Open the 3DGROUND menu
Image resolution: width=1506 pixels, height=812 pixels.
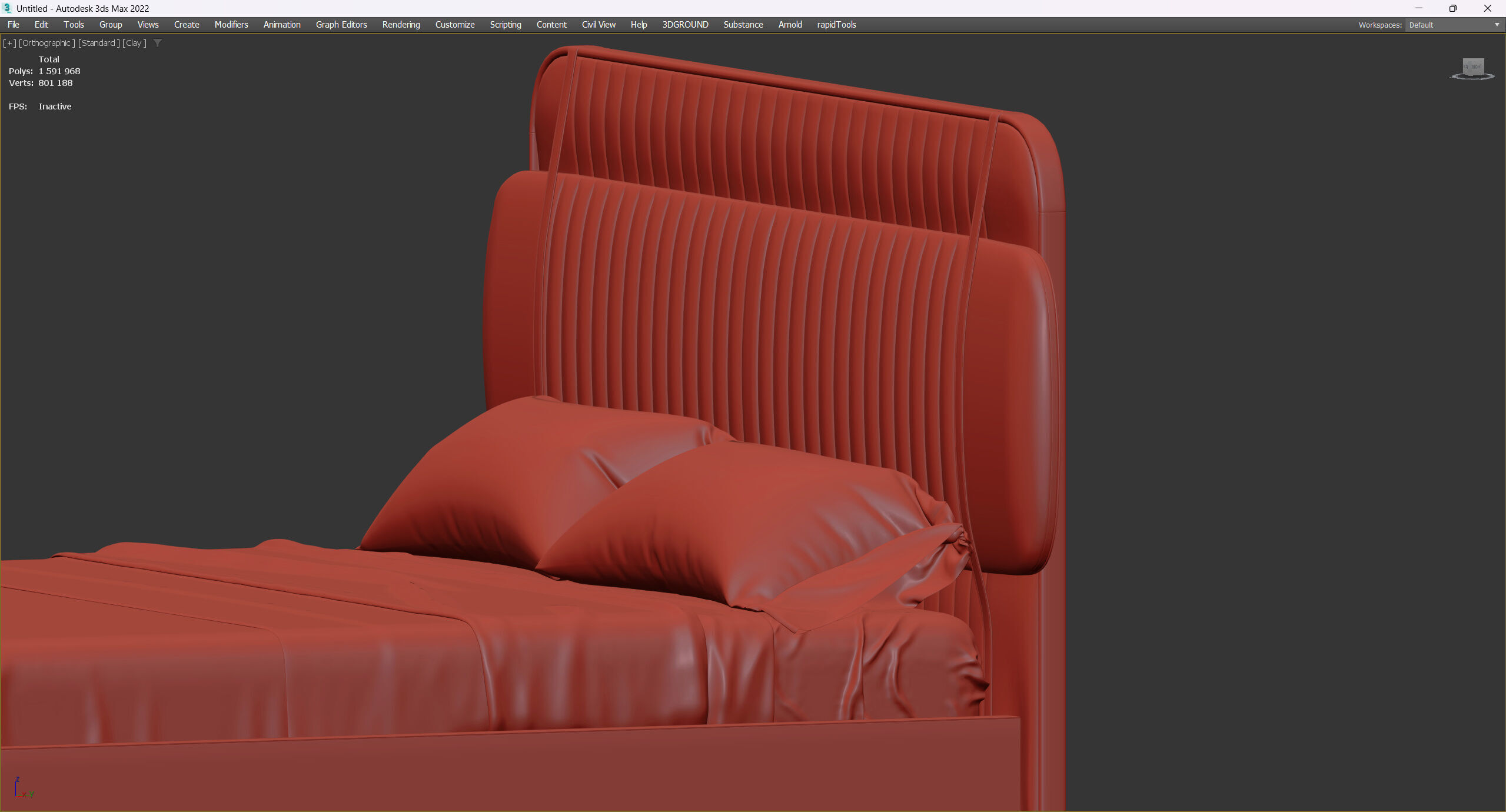685,25
